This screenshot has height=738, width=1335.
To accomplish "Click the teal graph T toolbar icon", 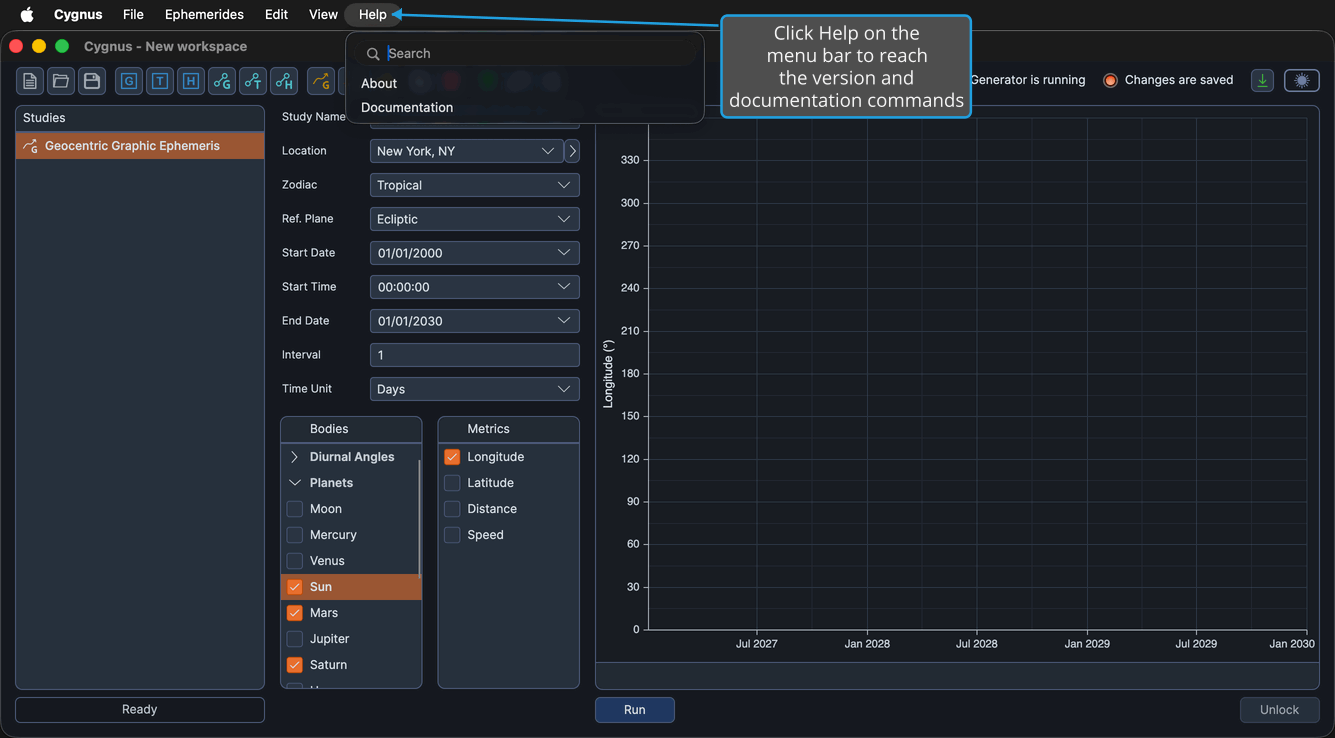I will pos(253,81).
